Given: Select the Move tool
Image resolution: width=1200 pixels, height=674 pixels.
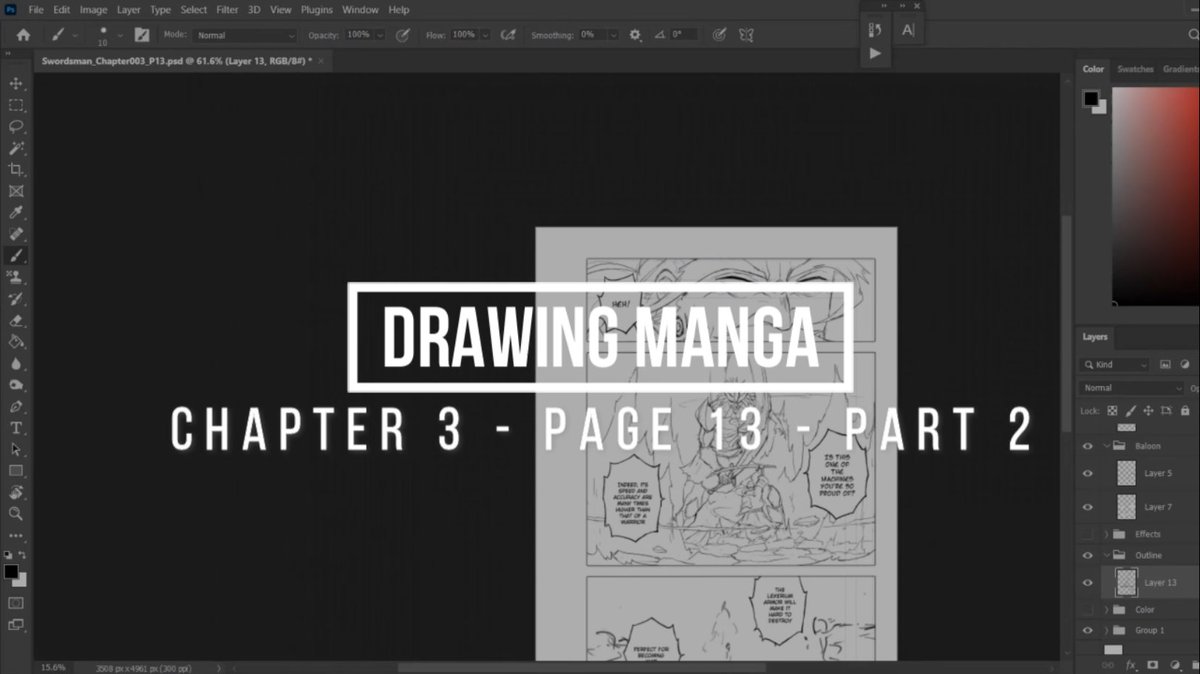Looking at the screenshot, I should point(16,83).
